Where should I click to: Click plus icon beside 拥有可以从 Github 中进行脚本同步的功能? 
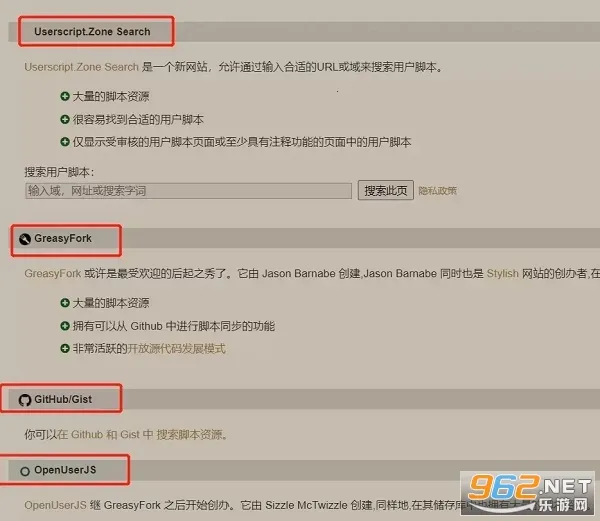[x=65, y=326]
